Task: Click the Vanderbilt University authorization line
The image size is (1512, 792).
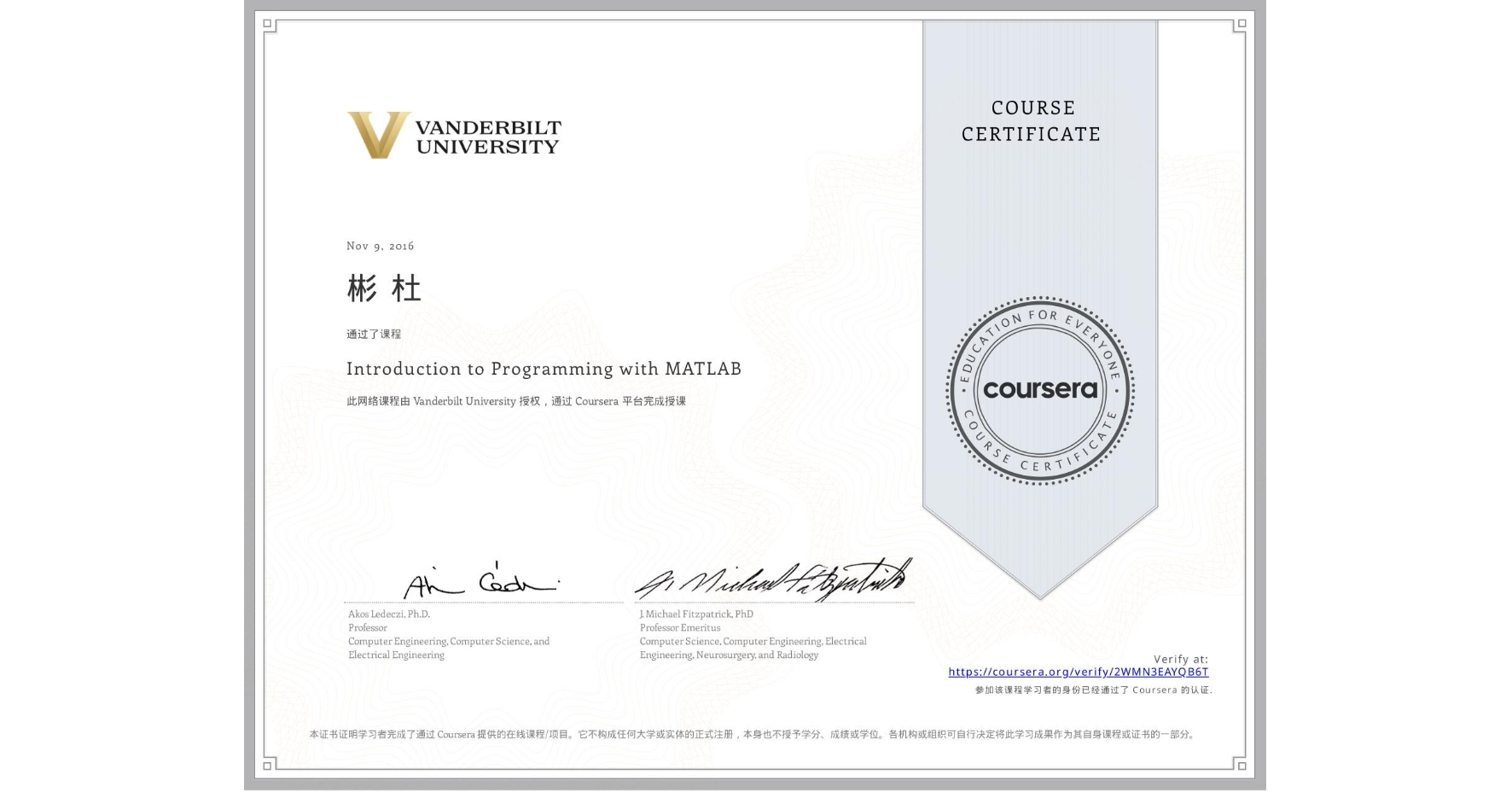Action: click(516, 401)
